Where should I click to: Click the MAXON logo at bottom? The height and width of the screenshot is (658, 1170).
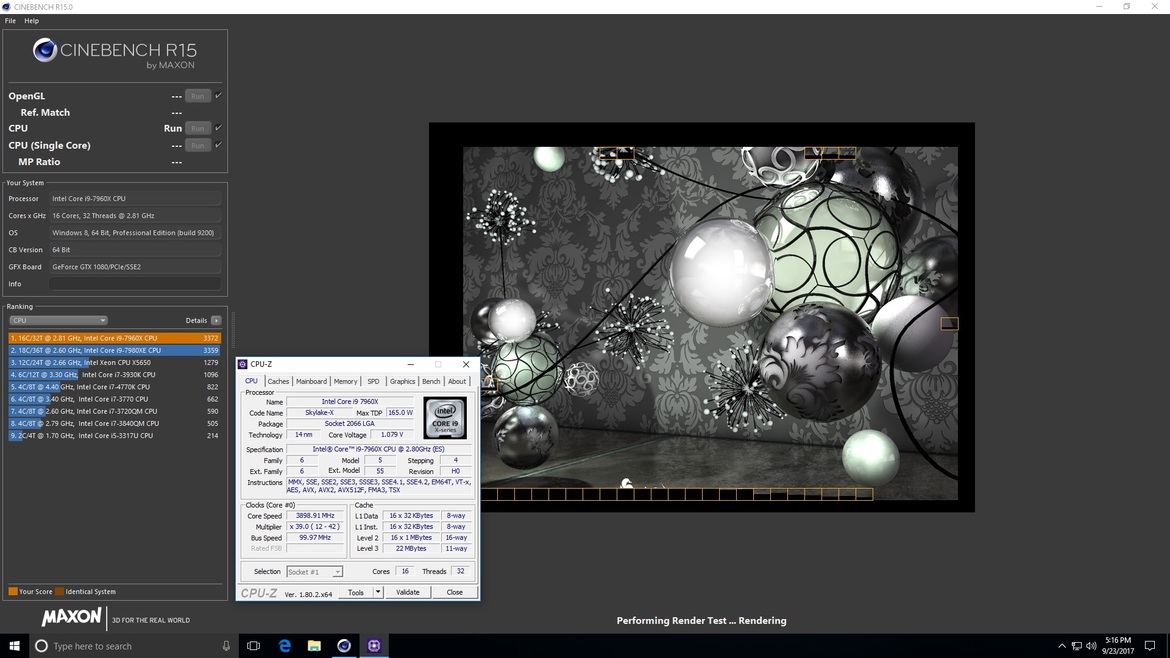pyautogui.click(x=72, y=618)
